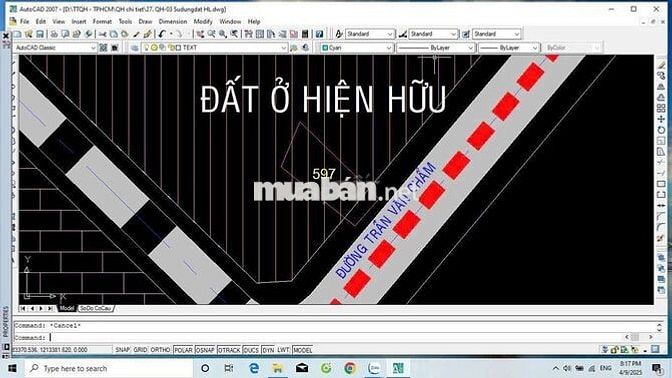Click the Zoom previous icon
The image size is (672, 378).
234,34
